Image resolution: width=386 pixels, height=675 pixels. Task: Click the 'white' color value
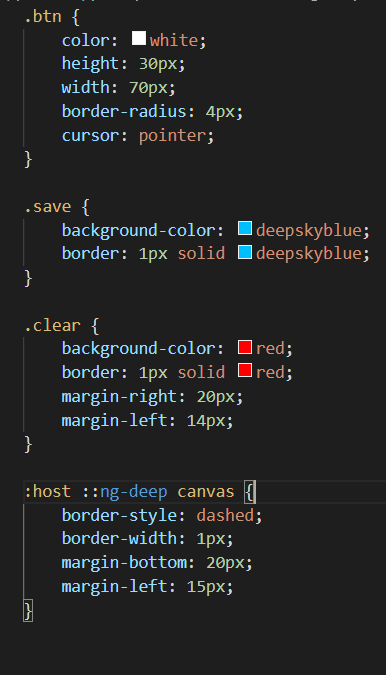coord(173,40)
